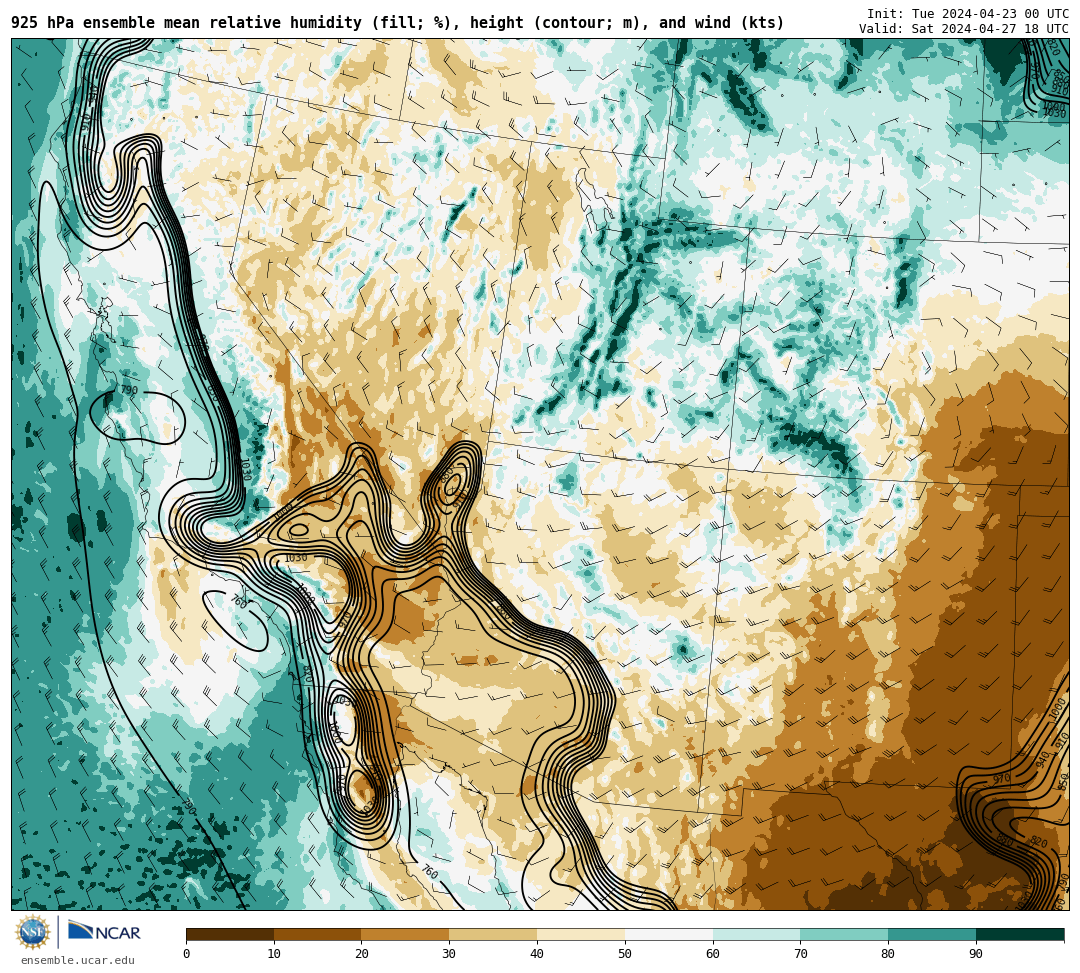Screen dimensions: 1080x973
Task: Click the NCAR logo
Action: (x=104, y=932)
